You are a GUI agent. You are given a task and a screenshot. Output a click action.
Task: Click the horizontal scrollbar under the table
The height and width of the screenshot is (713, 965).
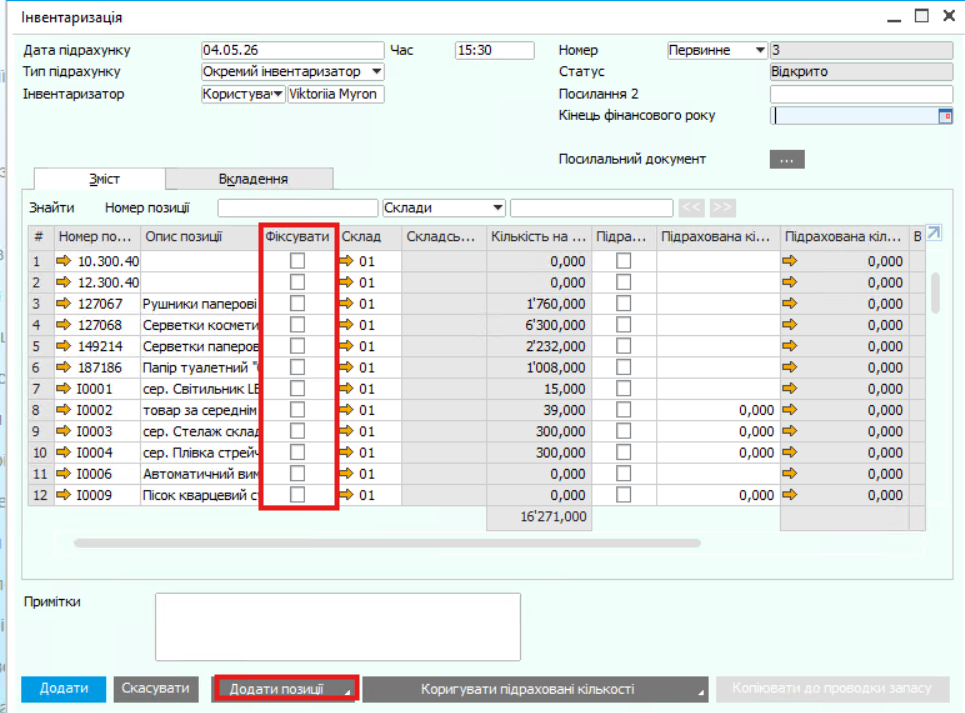(387, 543)
